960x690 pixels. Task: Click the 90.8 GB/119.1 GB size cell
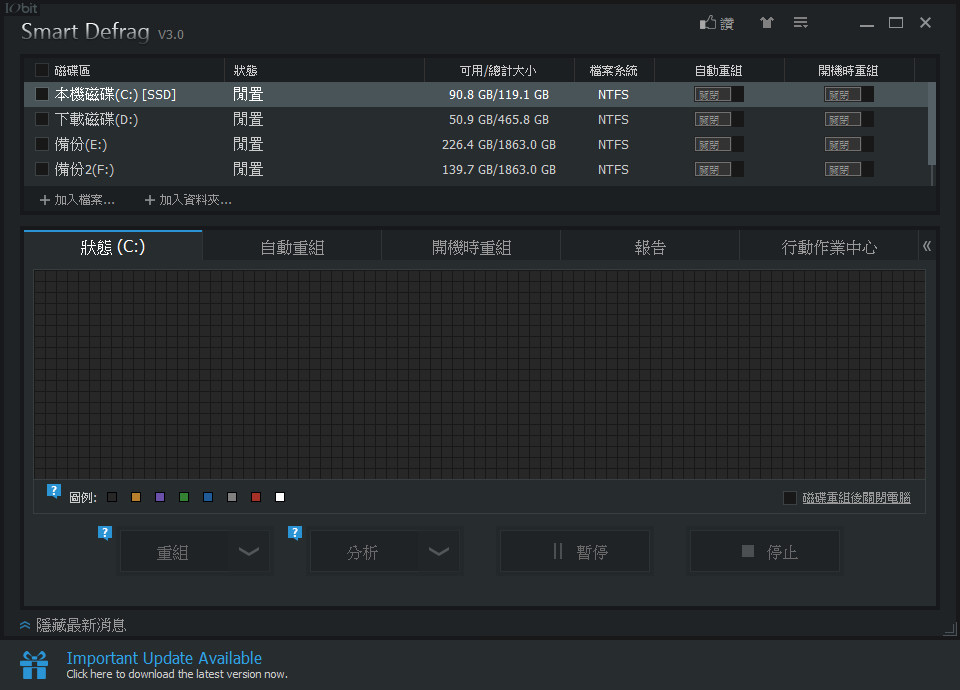499,94
